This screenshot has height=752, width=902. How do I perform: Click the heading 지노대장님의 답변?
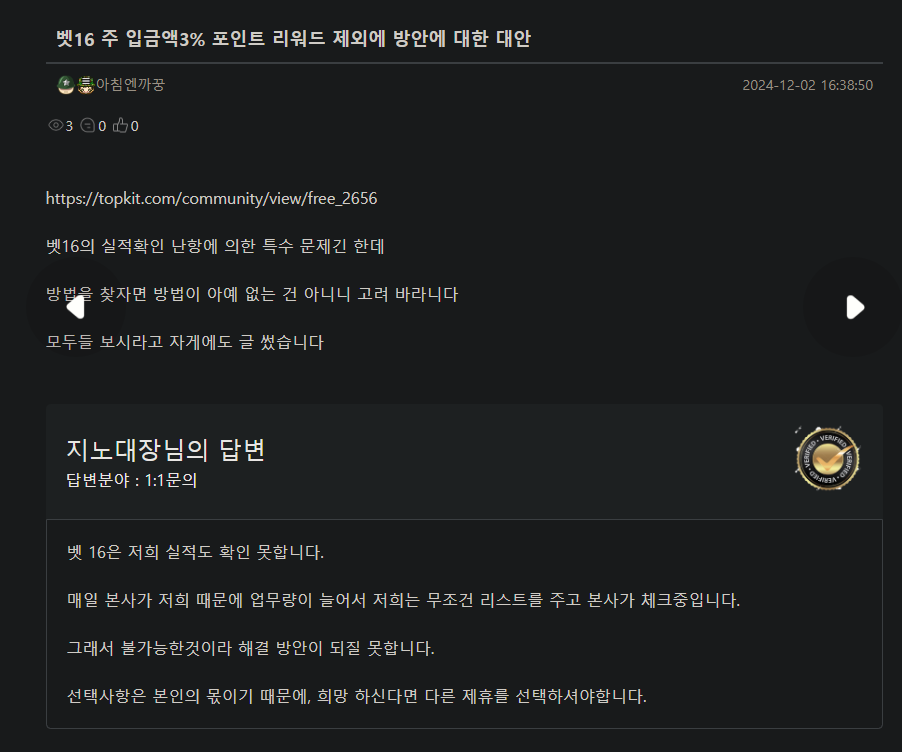pyautogui.click(x=166, y=450)
